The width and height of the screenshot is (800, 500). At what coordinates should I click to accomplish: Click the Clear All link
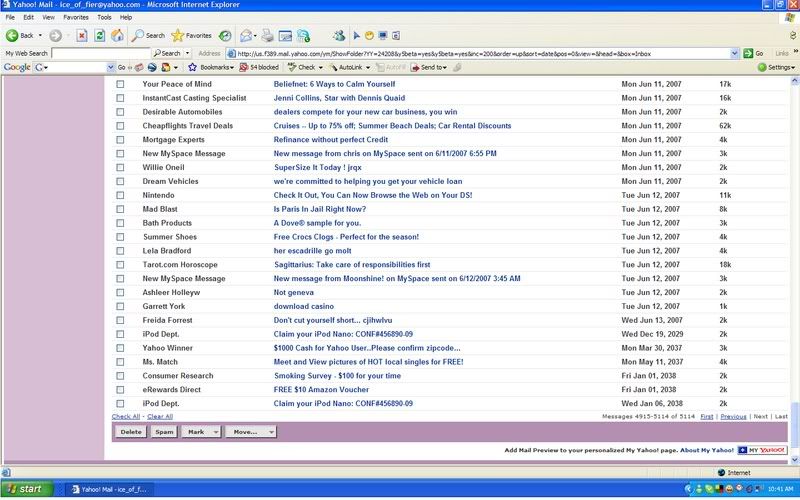(x=160, y=417)
